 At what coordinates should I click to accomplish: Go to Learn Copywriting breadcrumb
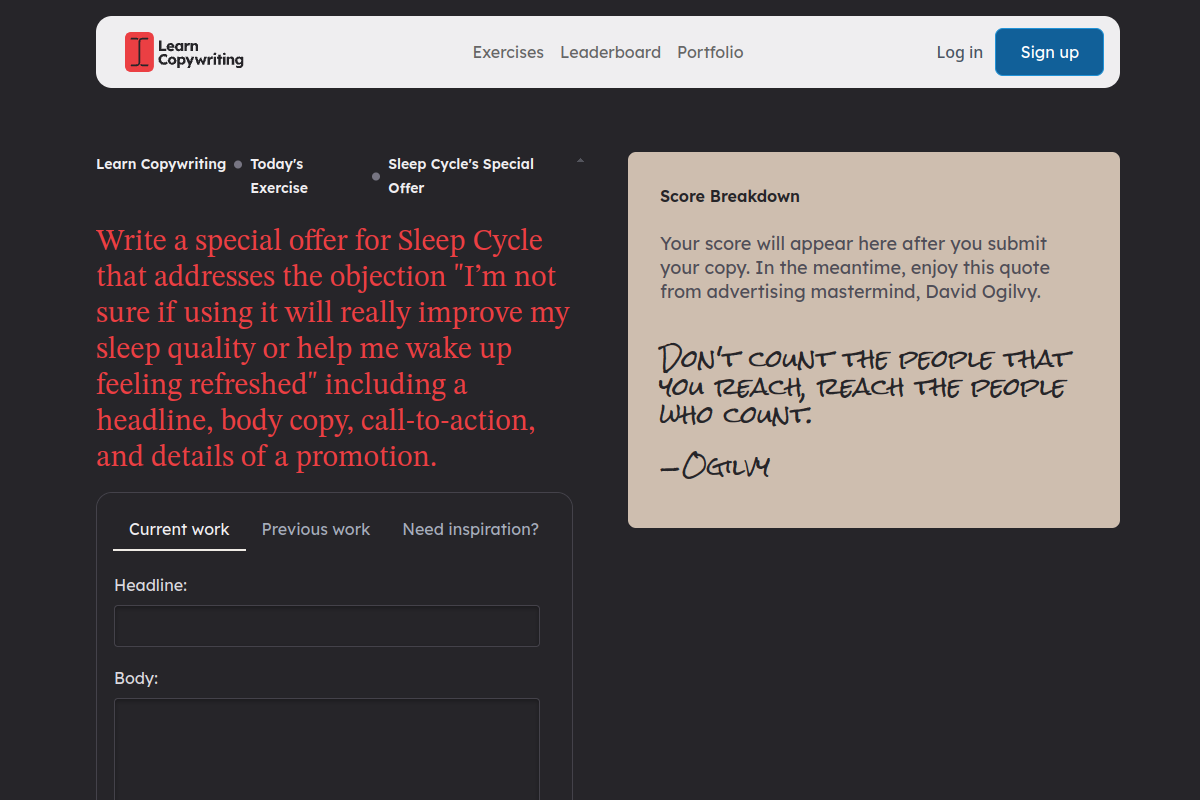coord(161,164)
